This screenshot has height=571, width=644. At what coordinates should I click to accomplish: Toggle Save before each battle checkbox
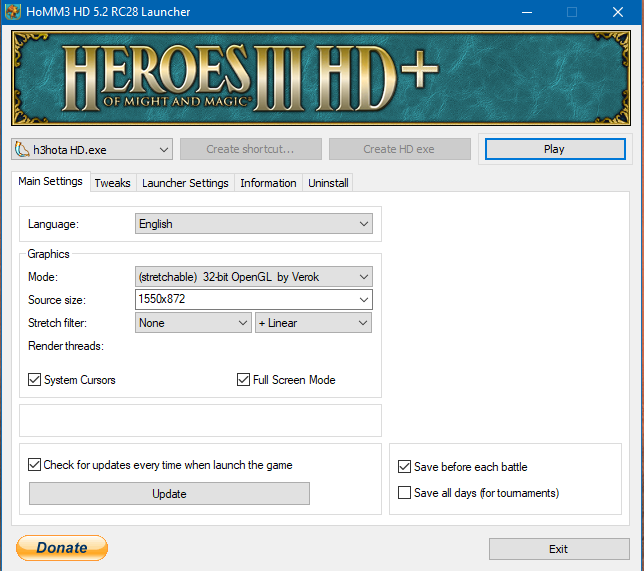click(405, 467)
